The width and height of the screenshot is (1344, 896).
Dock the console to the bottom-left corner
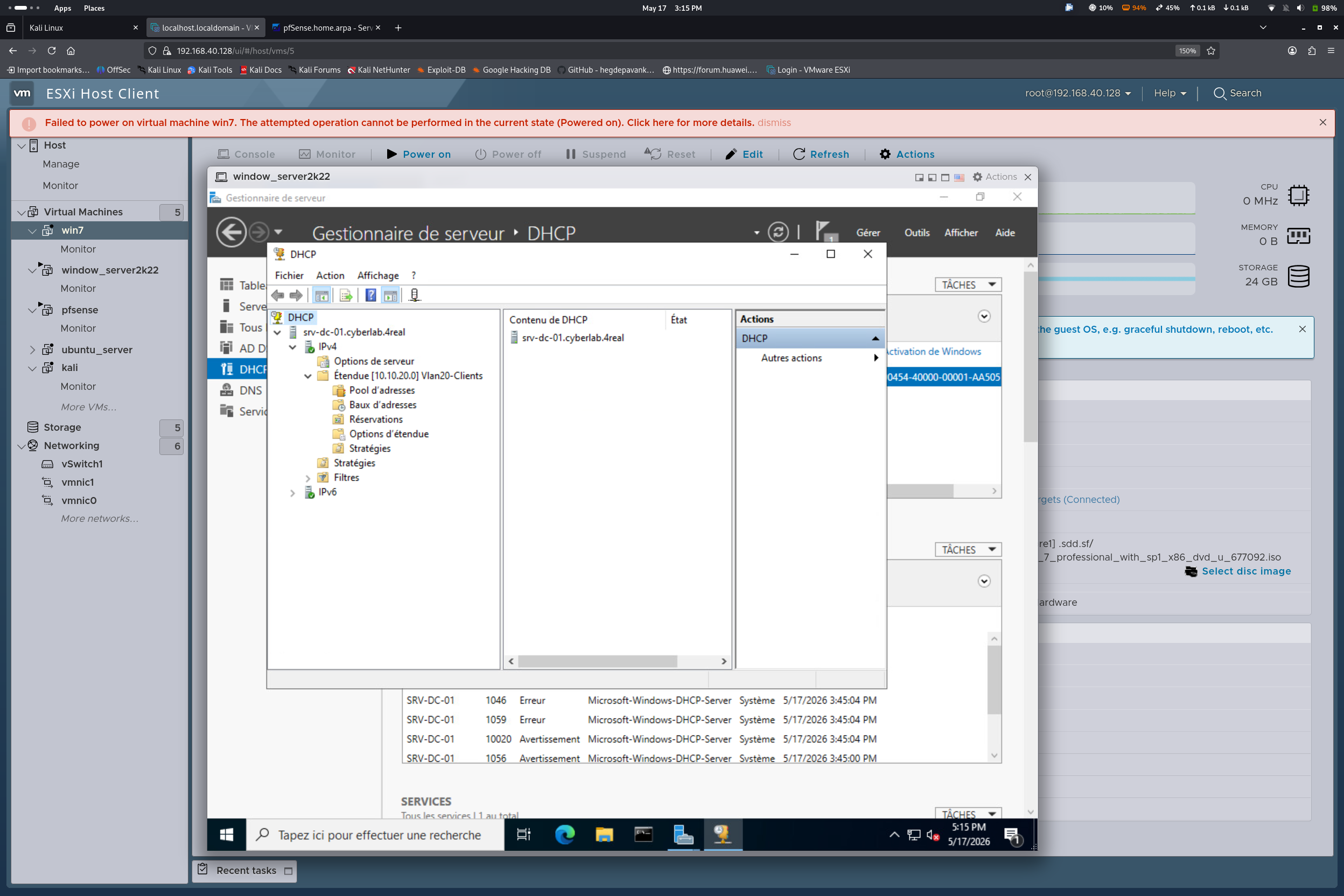932,178
